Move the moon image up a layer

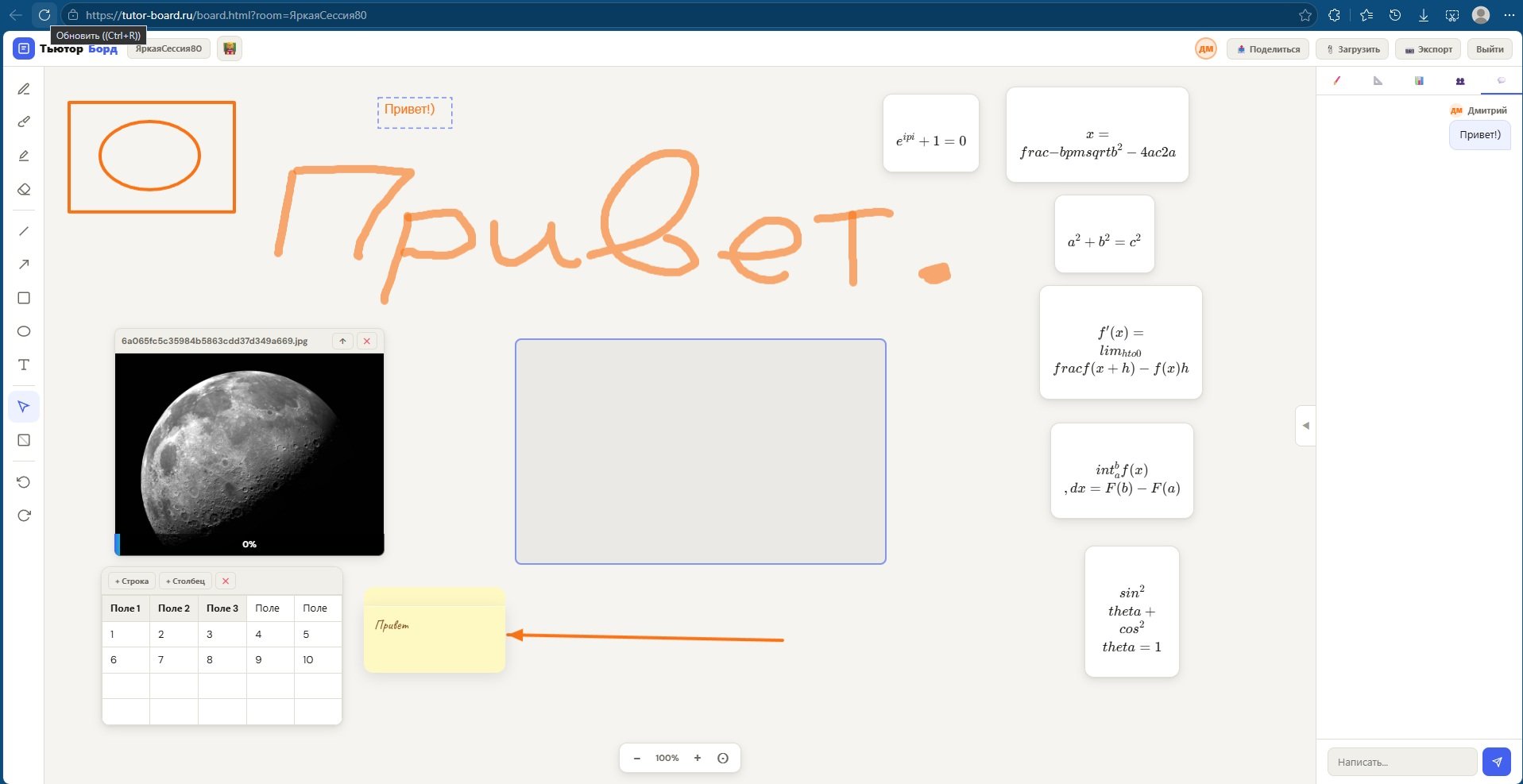(342, 341)
